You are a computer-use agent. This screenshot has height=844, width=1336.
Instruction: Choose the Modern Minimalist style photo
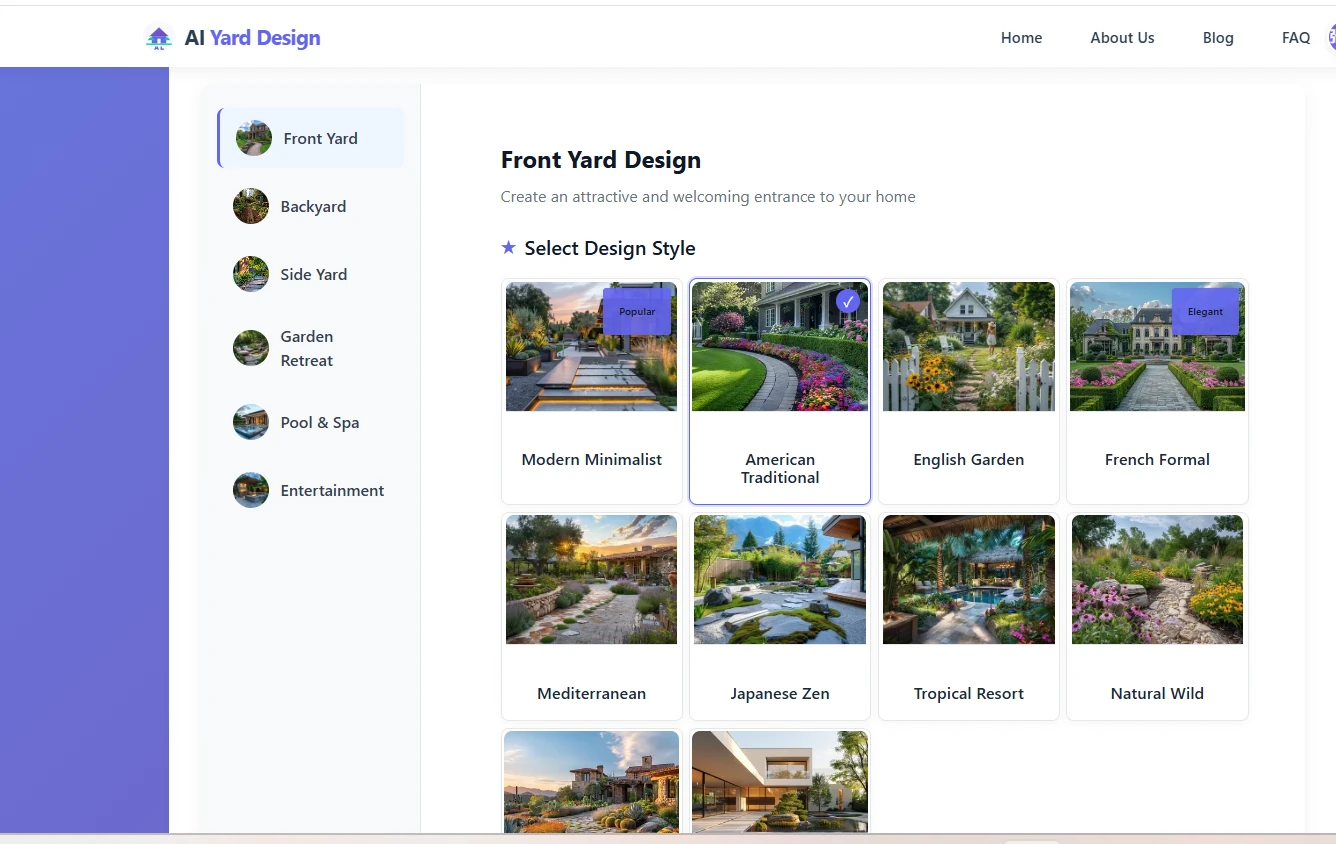click(592, 346)
